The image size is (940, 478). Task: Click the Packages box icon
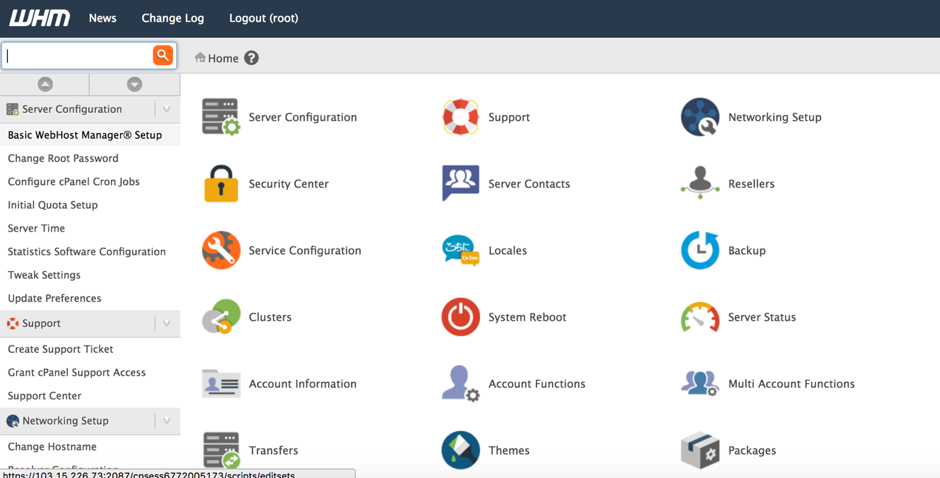click(700, 450)
